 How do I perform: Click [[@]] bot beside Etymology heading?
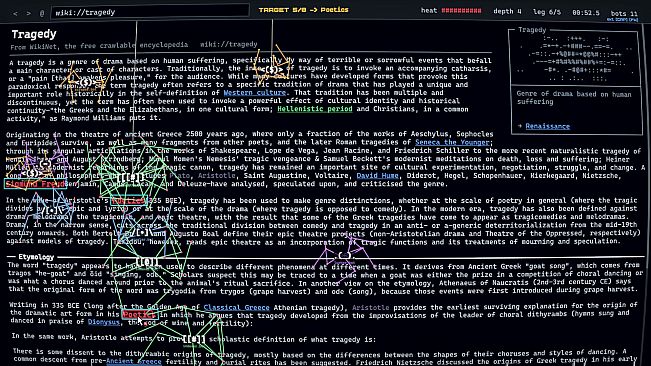pos(147,262)
